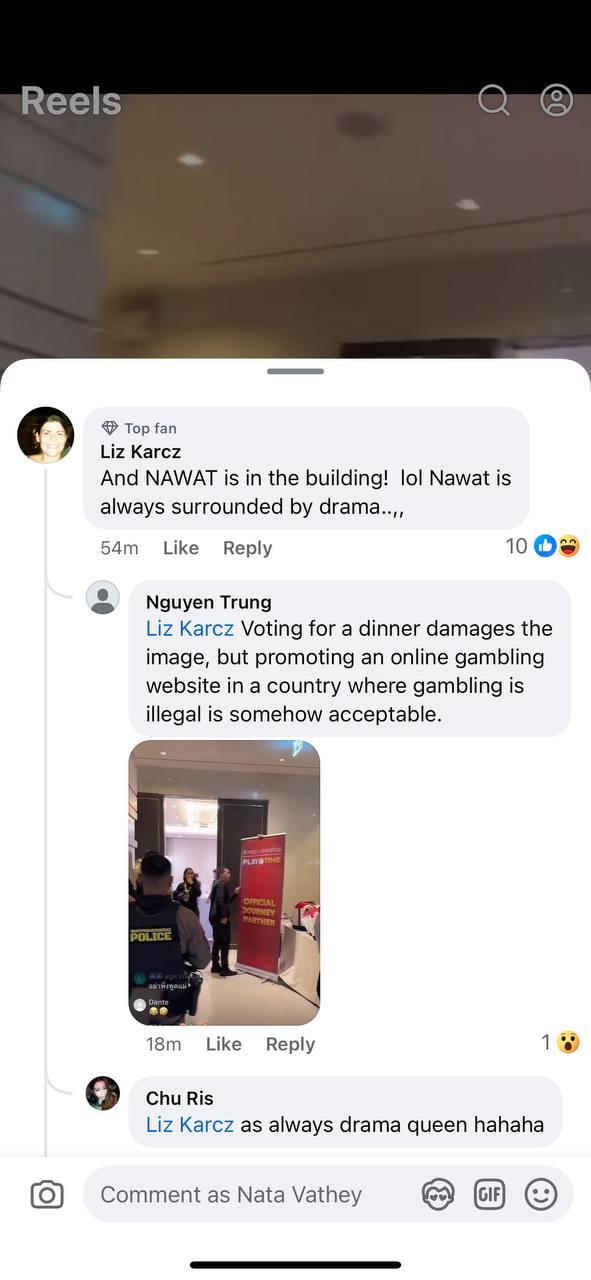The image size is (591, 1280).
Task: Open Chu Ris's avatar
Action: pyautogui.click(x=103, y=1093)
